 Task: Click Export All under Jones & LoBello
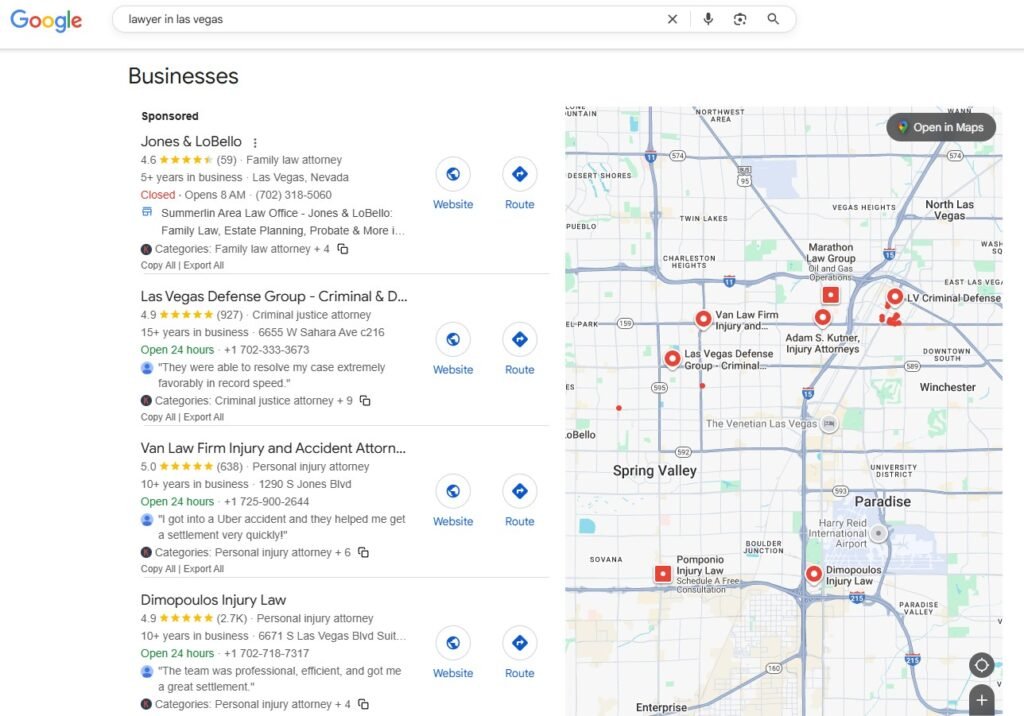pos(204,266)
